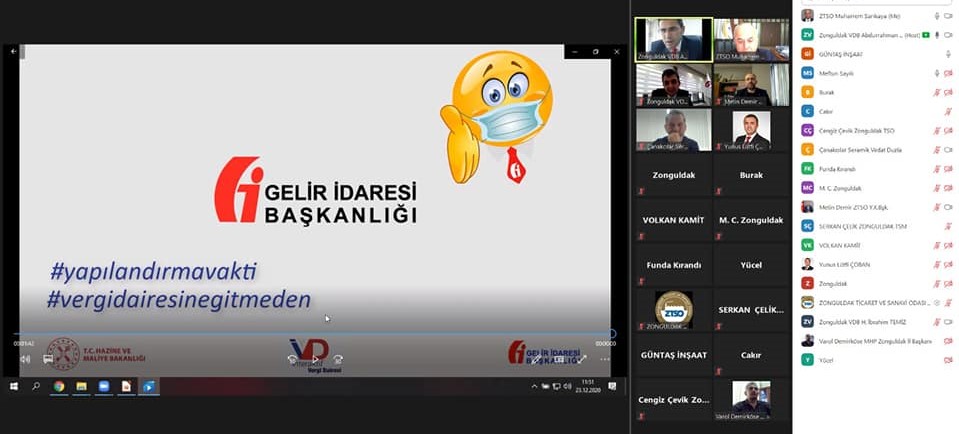Viewport: 959px width, 434px height.
Task: Open subtitles options in the video player
Action: tap(48, 359)
